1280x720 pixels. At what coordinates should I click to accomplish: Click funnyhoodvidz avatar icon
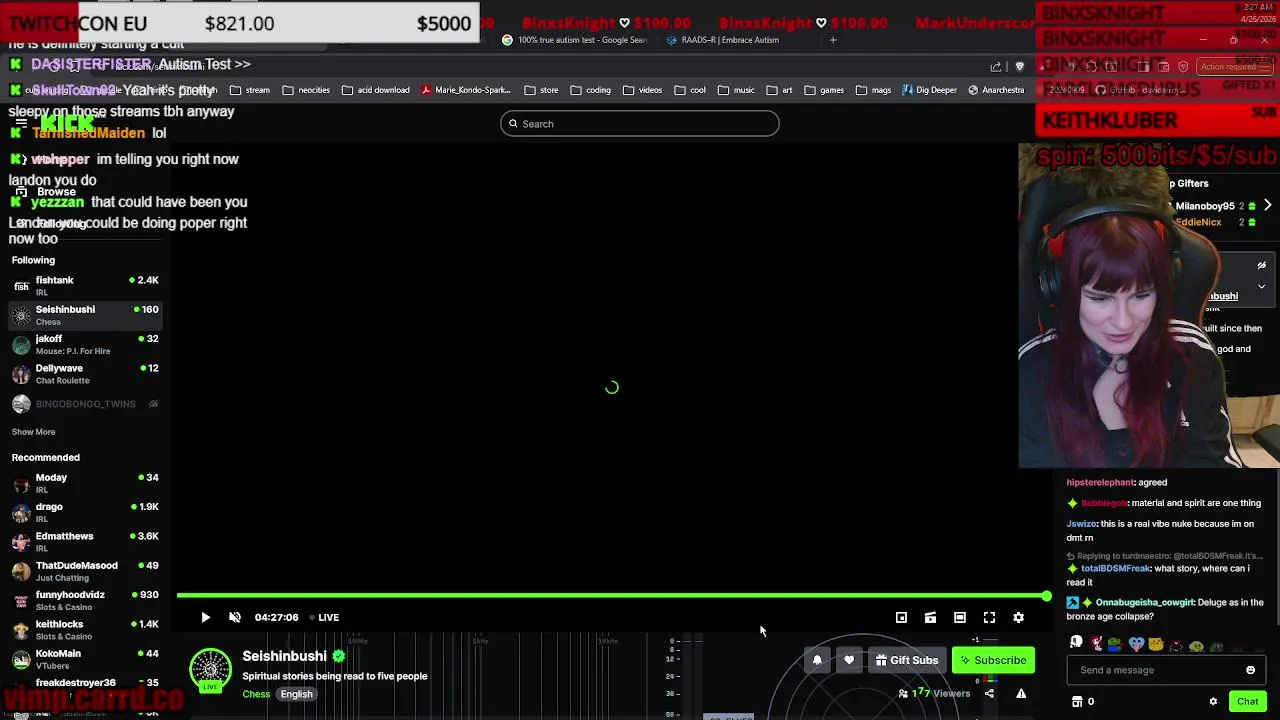(x=21, y=601)
